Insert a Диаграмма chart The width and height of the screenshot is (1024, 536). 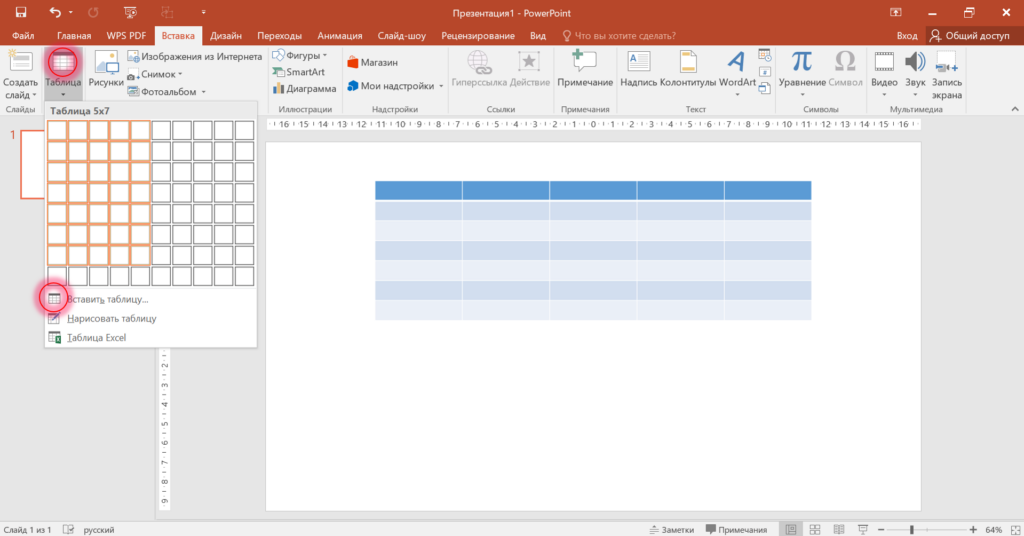coord(304,88)
